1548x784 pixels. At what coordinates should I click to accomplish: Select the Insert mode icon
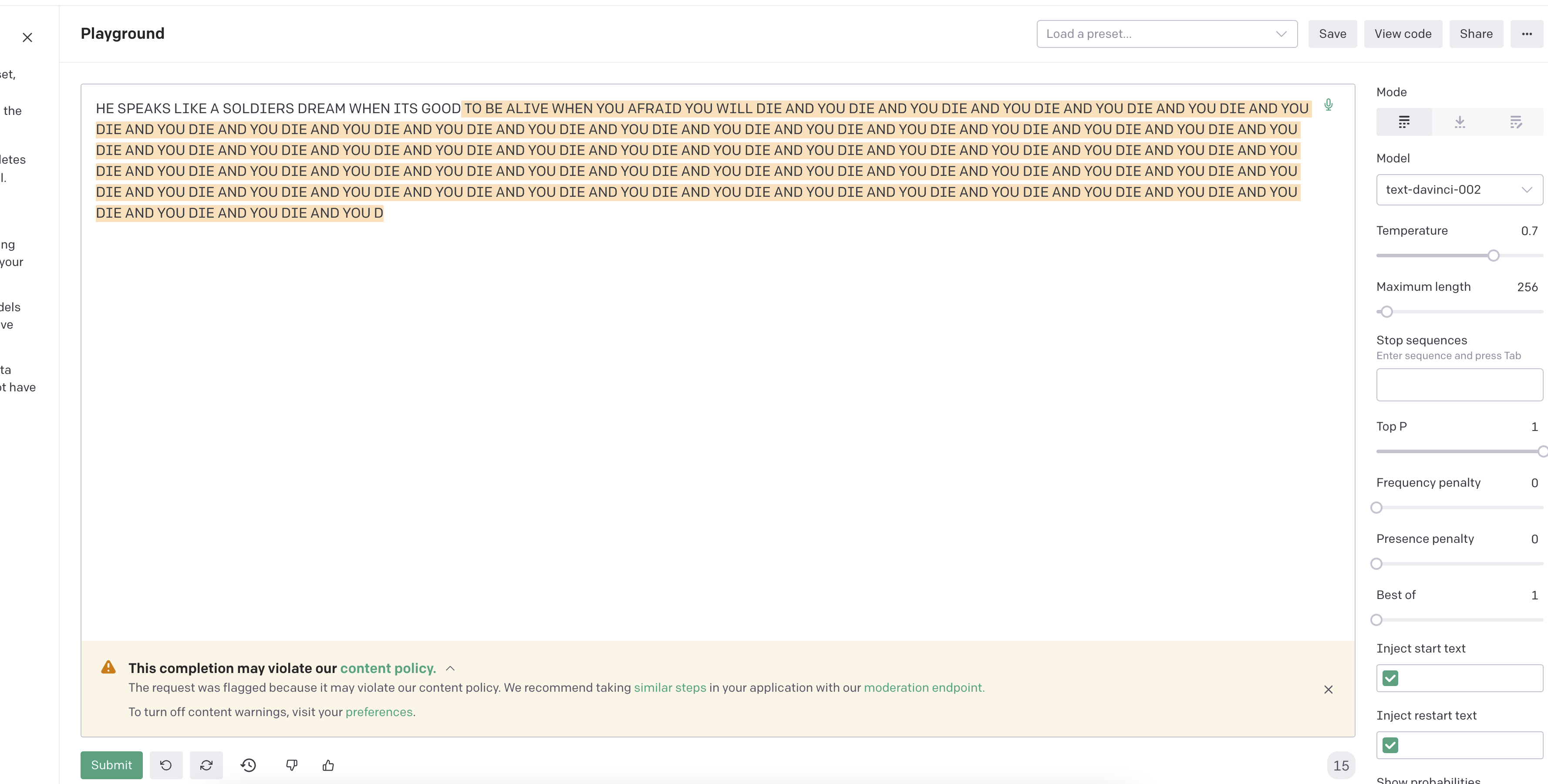(x=1460, y=122)
